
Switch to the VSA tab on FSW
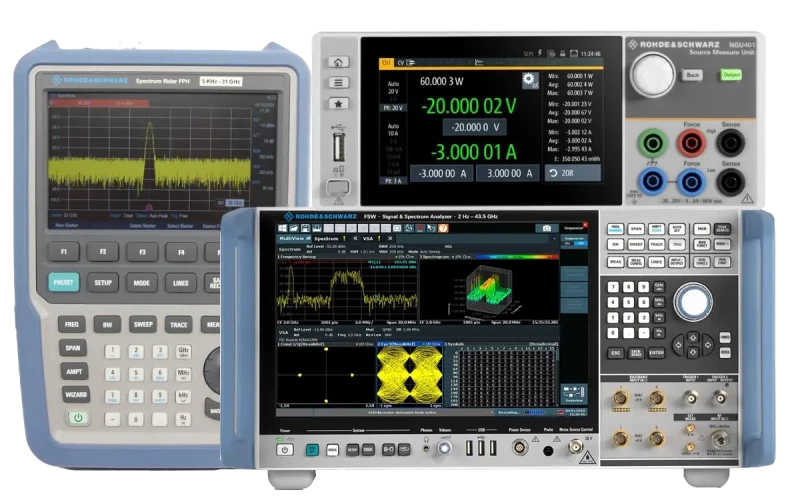click(372, 238)
